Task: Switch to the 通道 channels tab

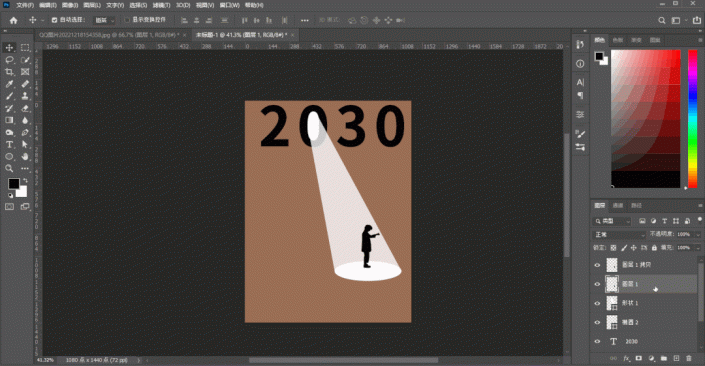Action: (618, 205)
